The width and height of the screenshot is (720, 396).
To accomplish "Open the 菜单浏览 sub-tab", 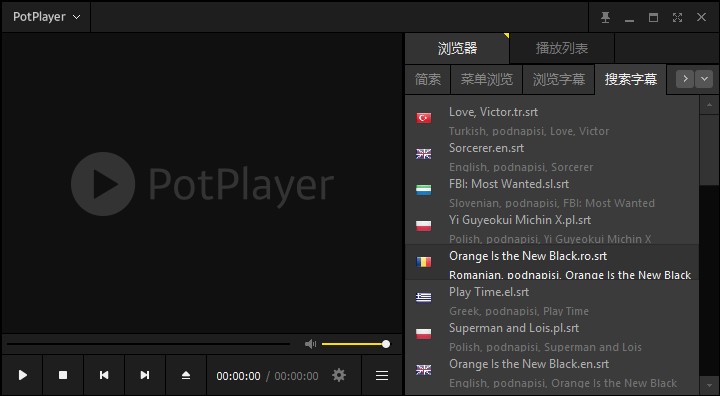I will pos(486,79).
